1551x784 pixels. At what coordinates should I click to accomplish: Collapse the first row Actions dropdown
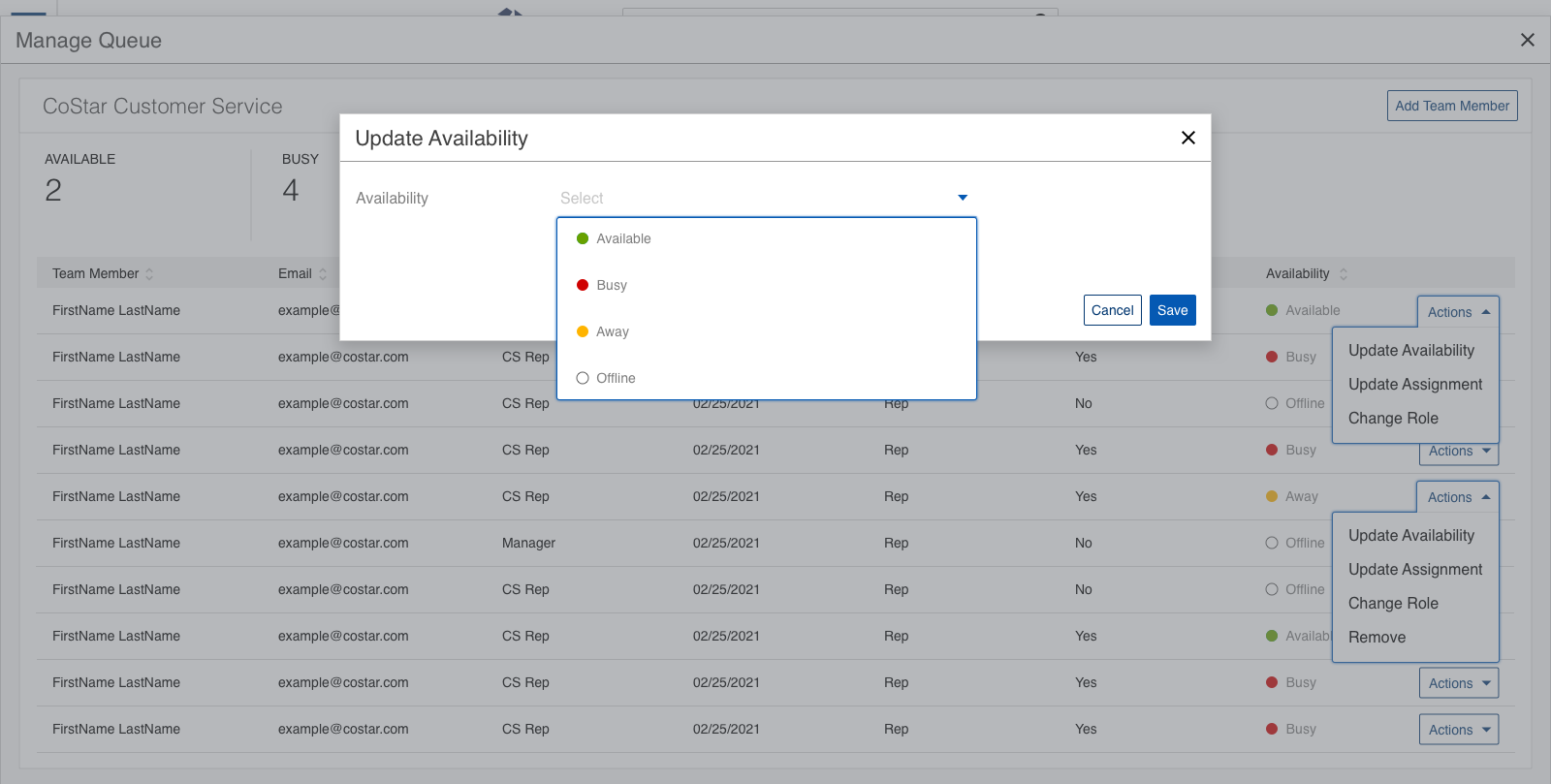(x=1458, y=312)
